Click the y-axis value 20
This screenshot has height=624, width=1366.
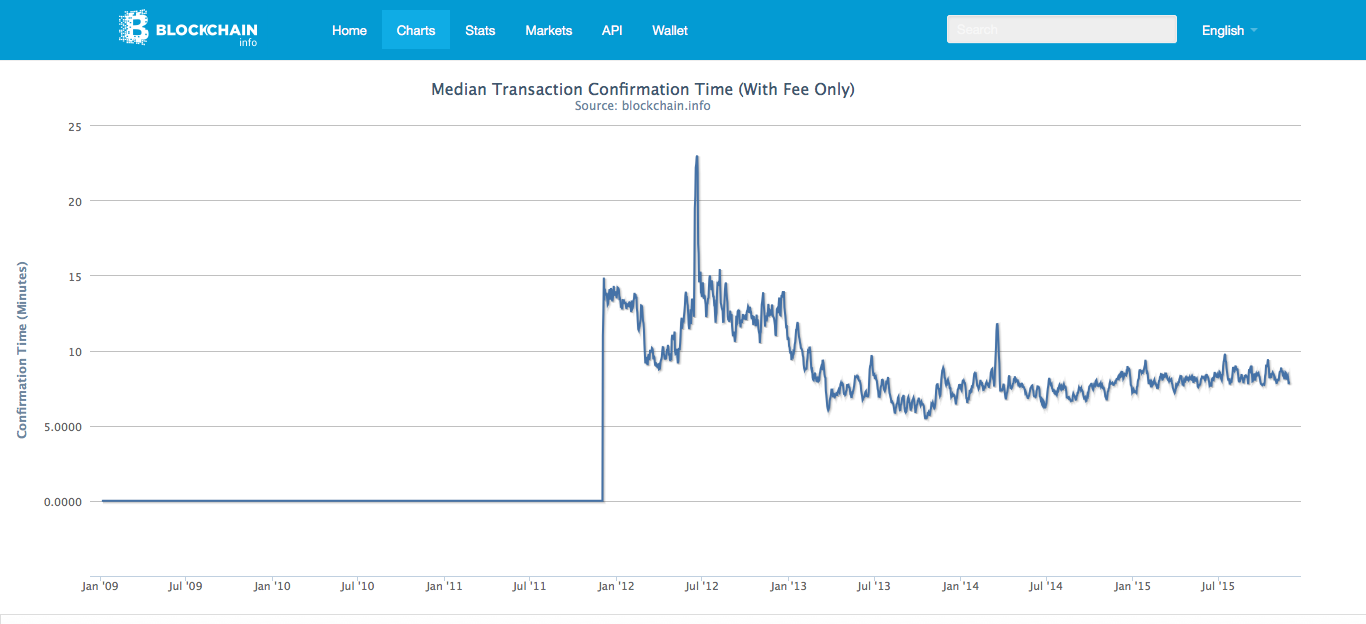74,201
